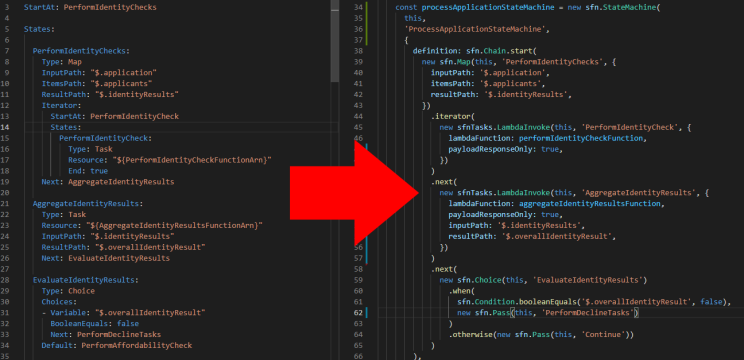Click "new sfn.Choice(this, 'EvaluateIdentityResults')" line
The width and height of the screenshot is (744, 360).
(543, 280)
